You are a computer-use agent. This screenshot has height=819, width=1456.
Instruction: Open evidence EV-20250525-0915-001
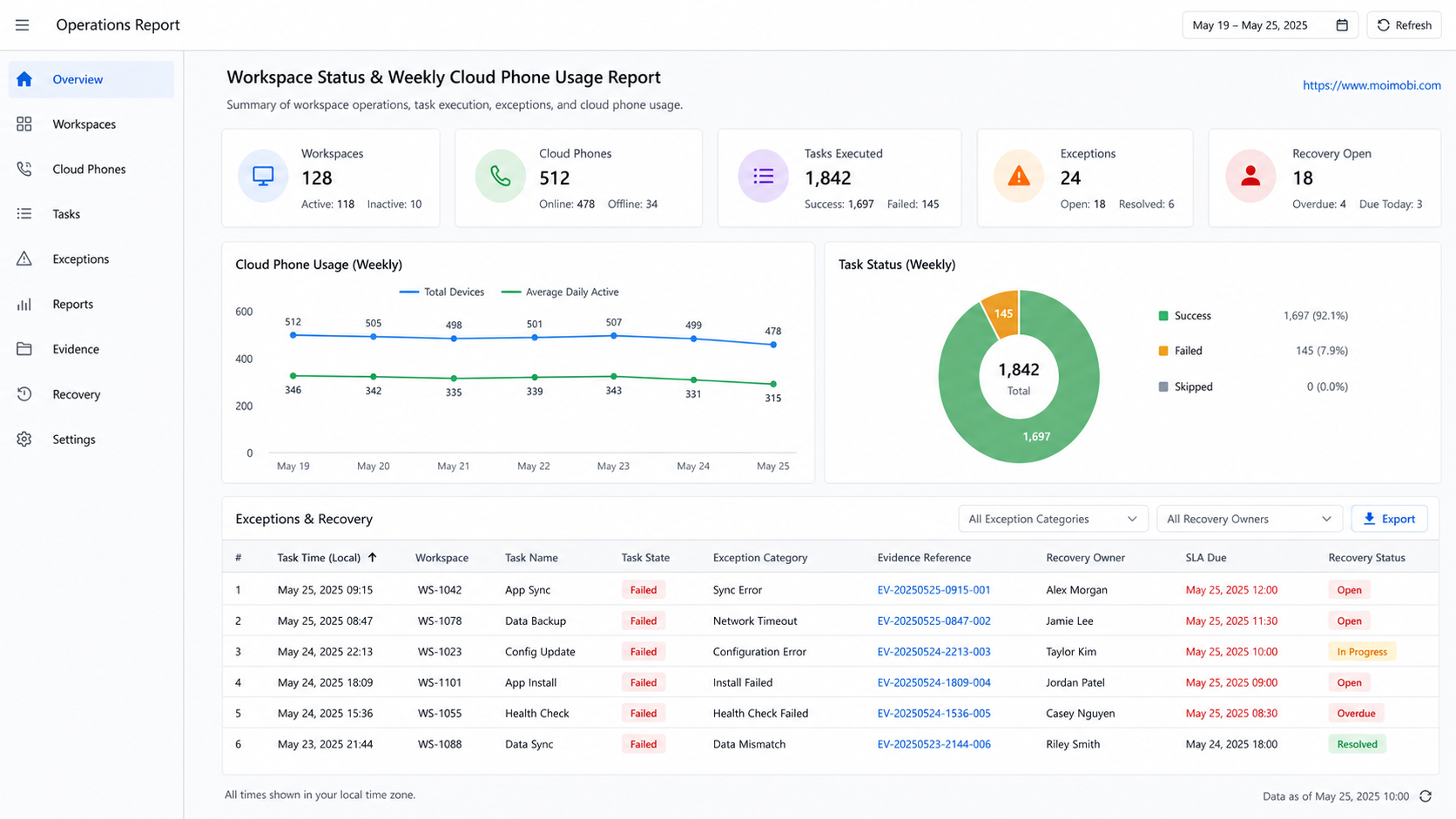coord(934,590)
